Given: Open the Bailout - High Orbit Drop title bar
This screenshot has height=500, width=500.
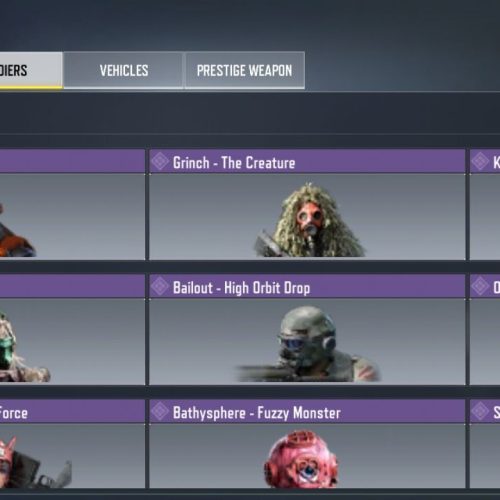Looking at the screenshot, I should 307,287.
